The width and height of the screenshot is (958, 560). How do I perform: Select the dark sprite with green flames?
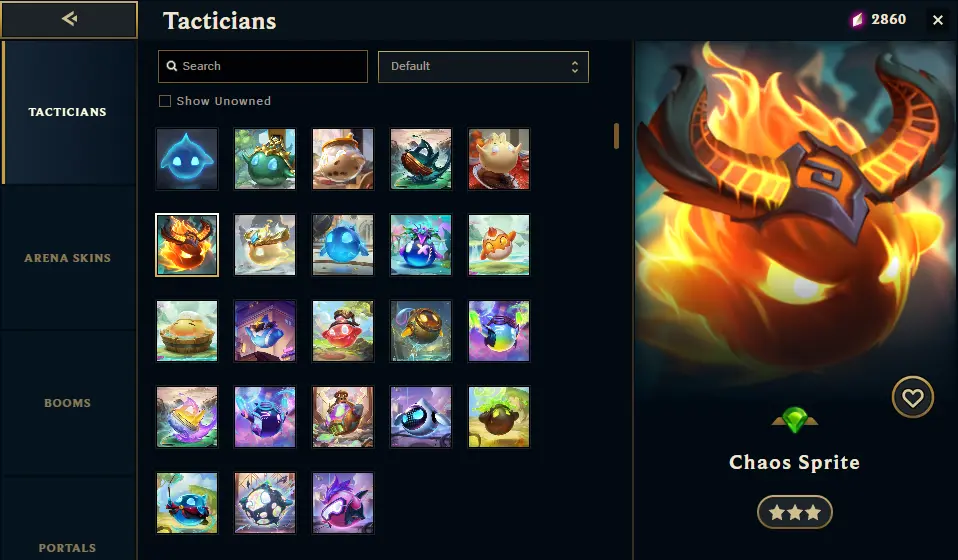499,417
